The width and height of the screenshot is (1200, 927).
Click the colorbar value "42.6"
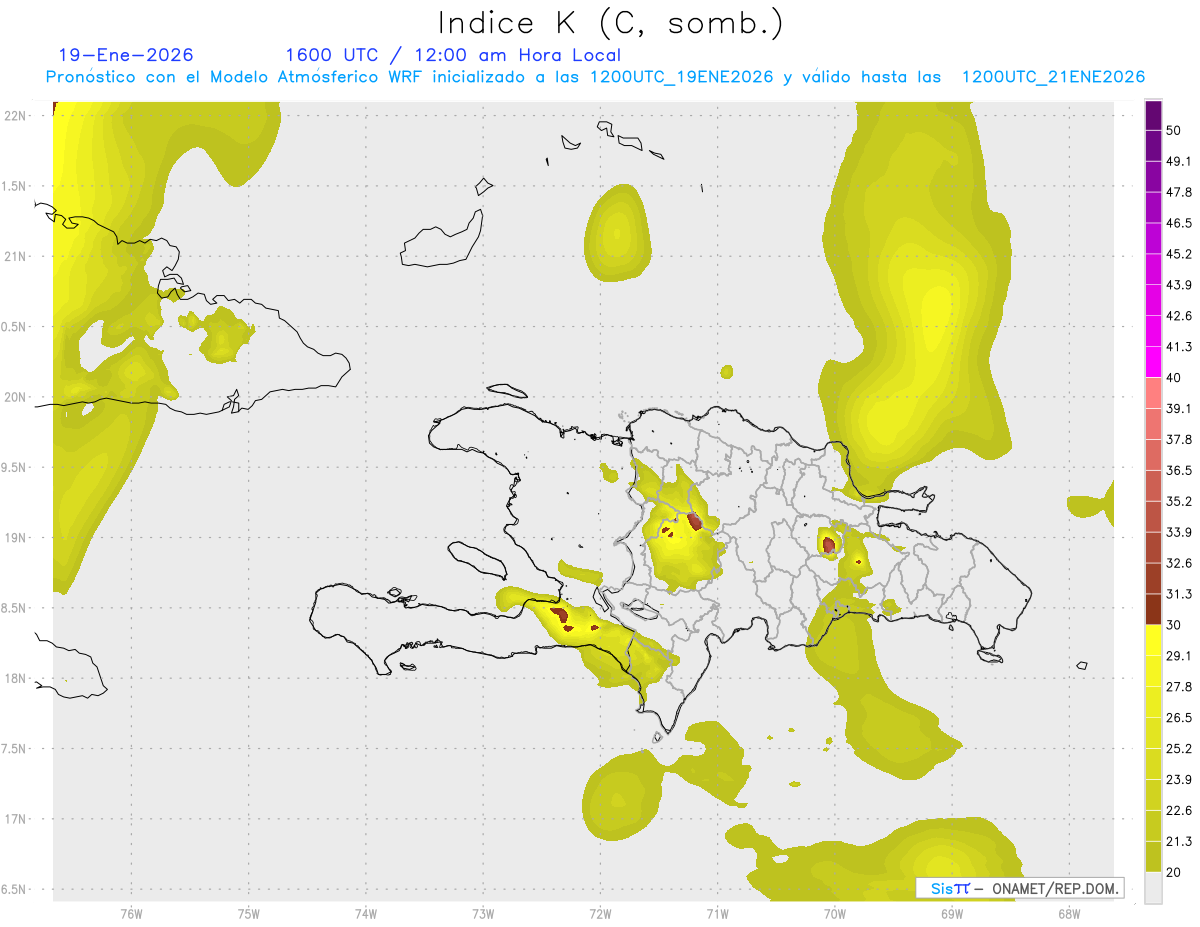(x=1179, y=316)
